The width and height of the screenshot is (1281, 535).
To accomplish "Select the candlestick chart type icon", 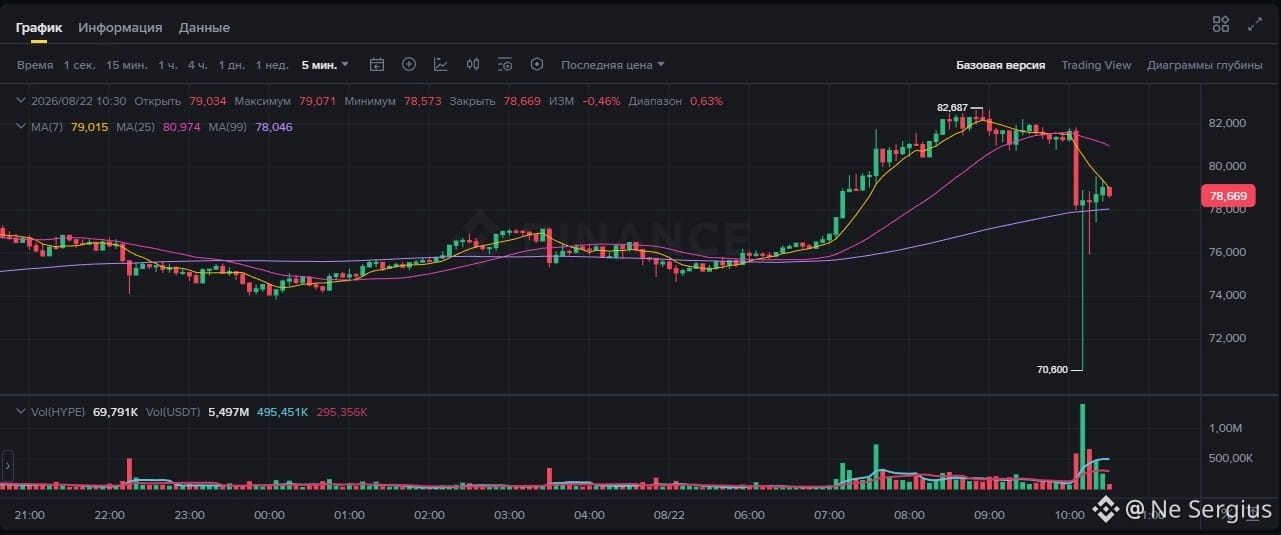I will click(x=473, y=65).
